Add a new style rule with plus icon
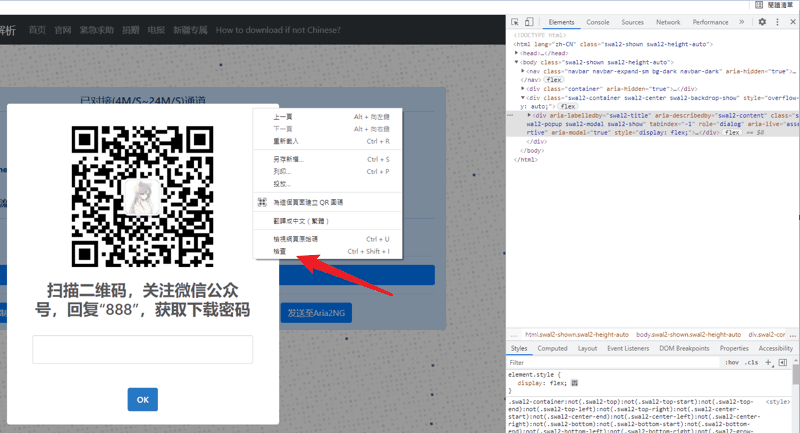The image size is (800, 433). pyautogui.click(x=768, y=363)
